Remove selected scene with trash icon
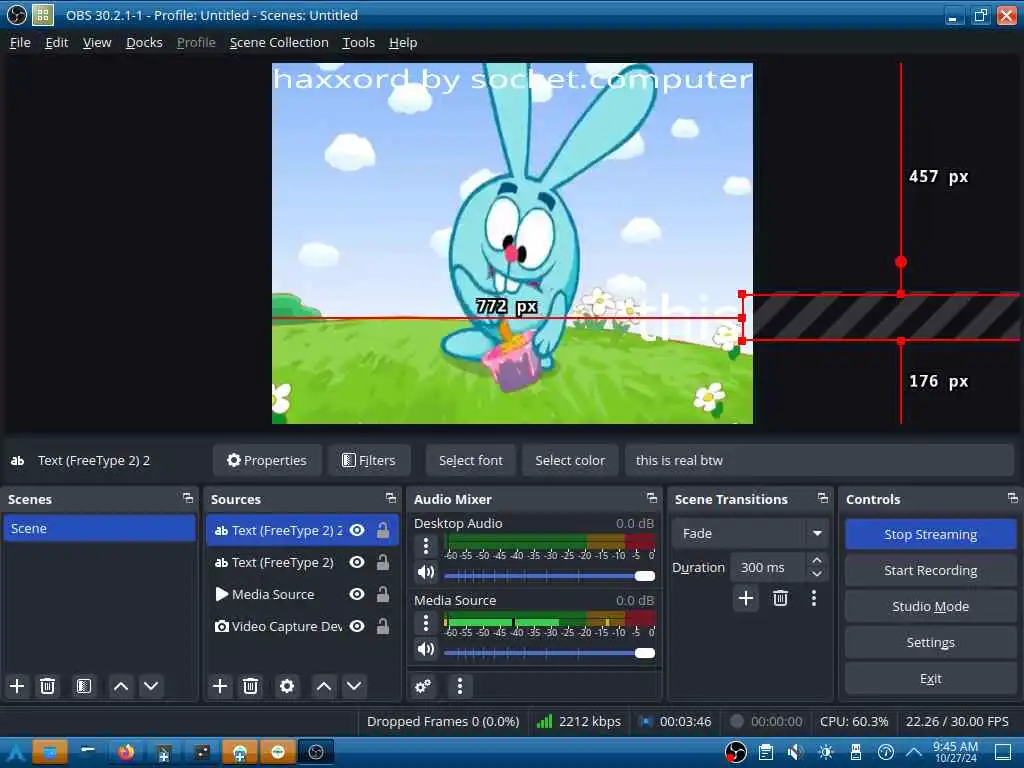The image size is (1024, 768). click(x=47, y=686)
